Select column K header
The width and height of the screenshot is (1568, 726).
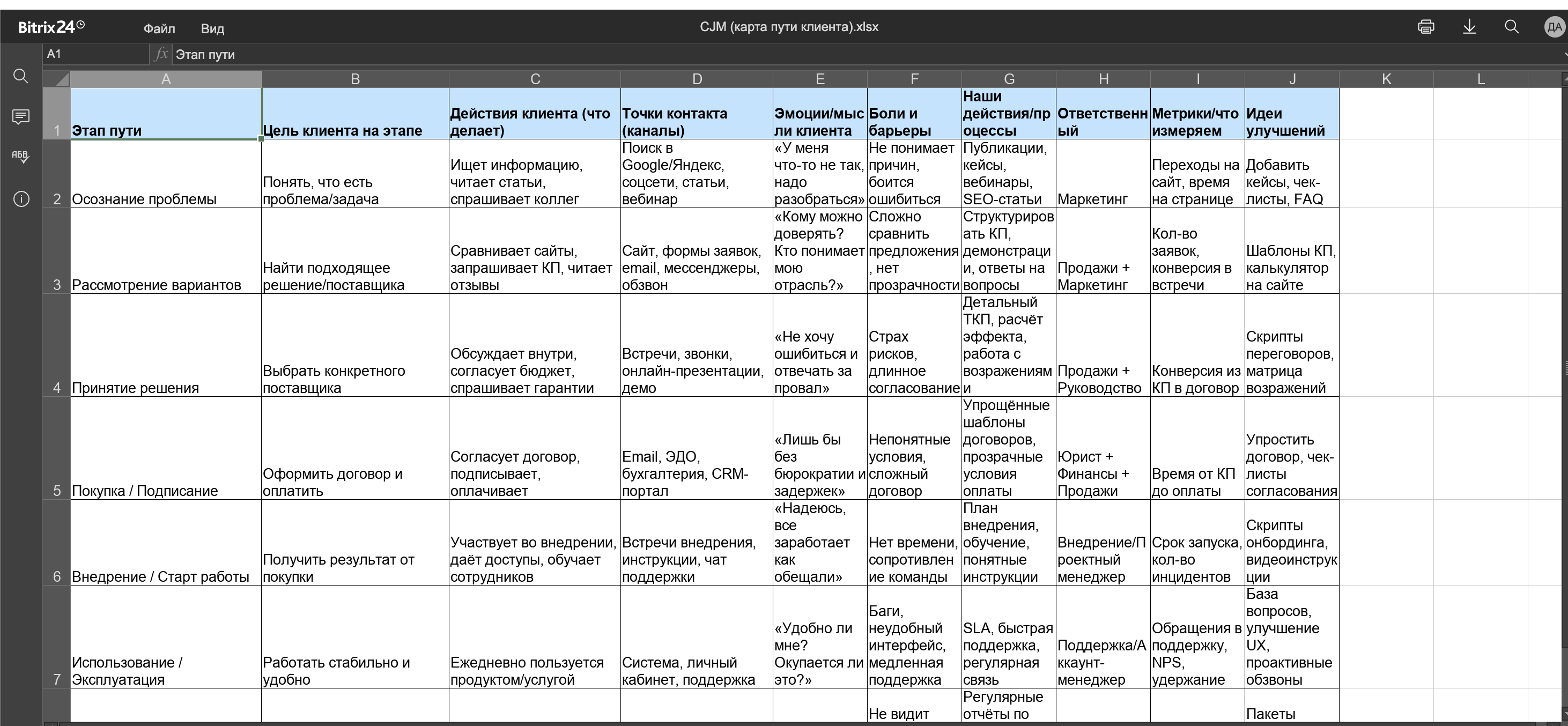[1386, 79]
